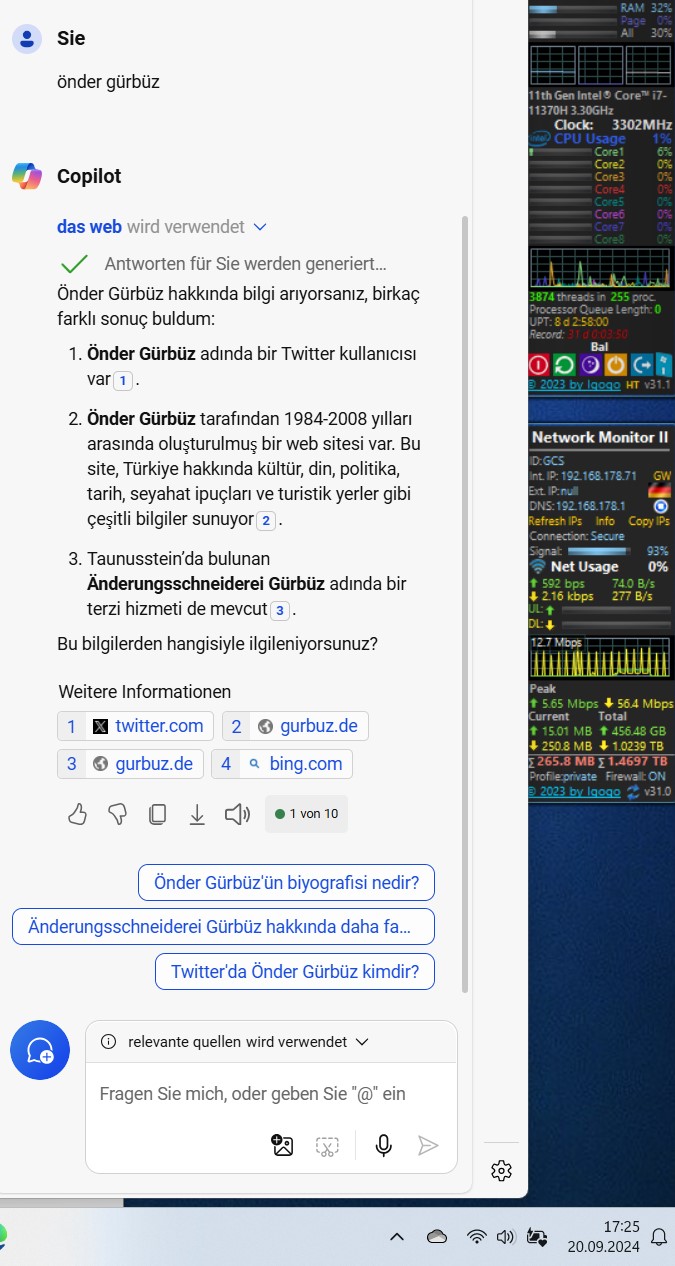
Task: Send the message with arrow icon
Action: pos(428,1146)
